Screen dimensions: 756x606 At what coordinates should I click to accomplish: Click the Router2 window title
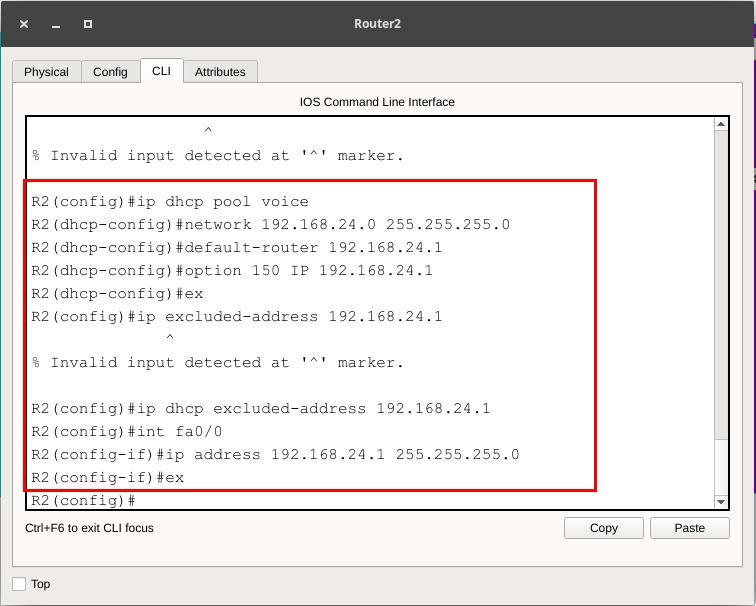coord(378,24)
